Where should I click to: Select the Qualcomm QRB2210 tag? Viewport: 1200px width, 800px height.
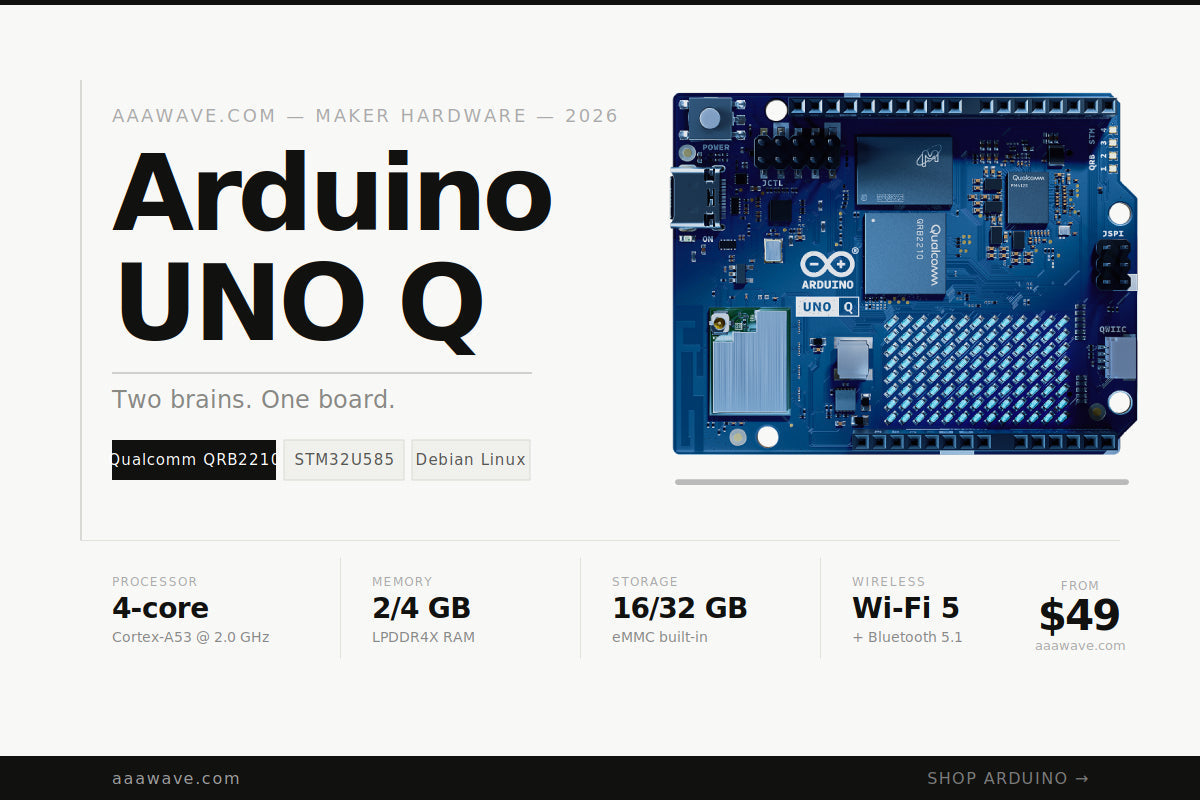pos(194,460)
